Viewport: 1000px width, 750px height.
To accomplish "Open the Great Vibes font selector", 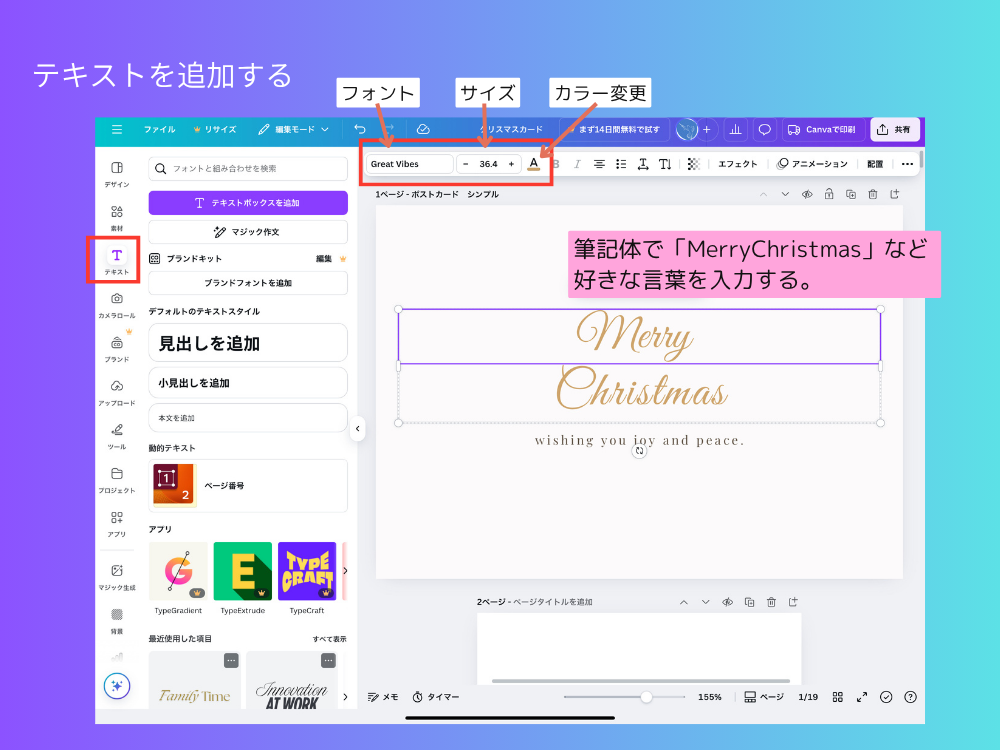I will (x=408, y=163).
